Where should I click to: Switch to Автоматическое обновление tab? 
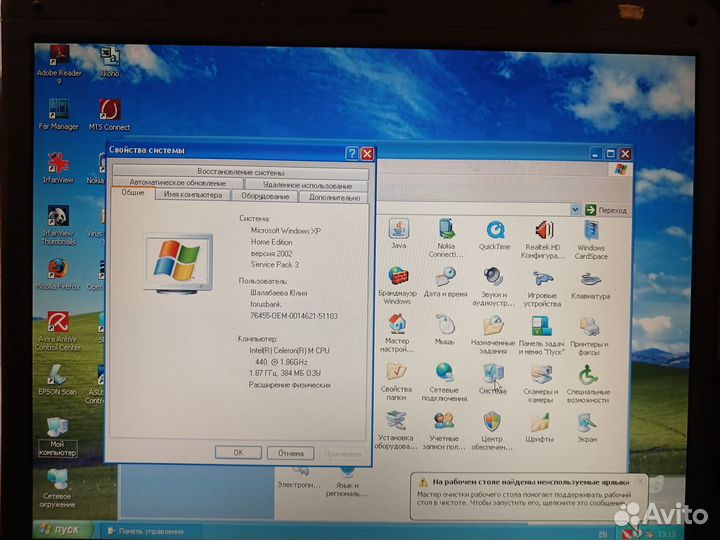click(178, 182)
